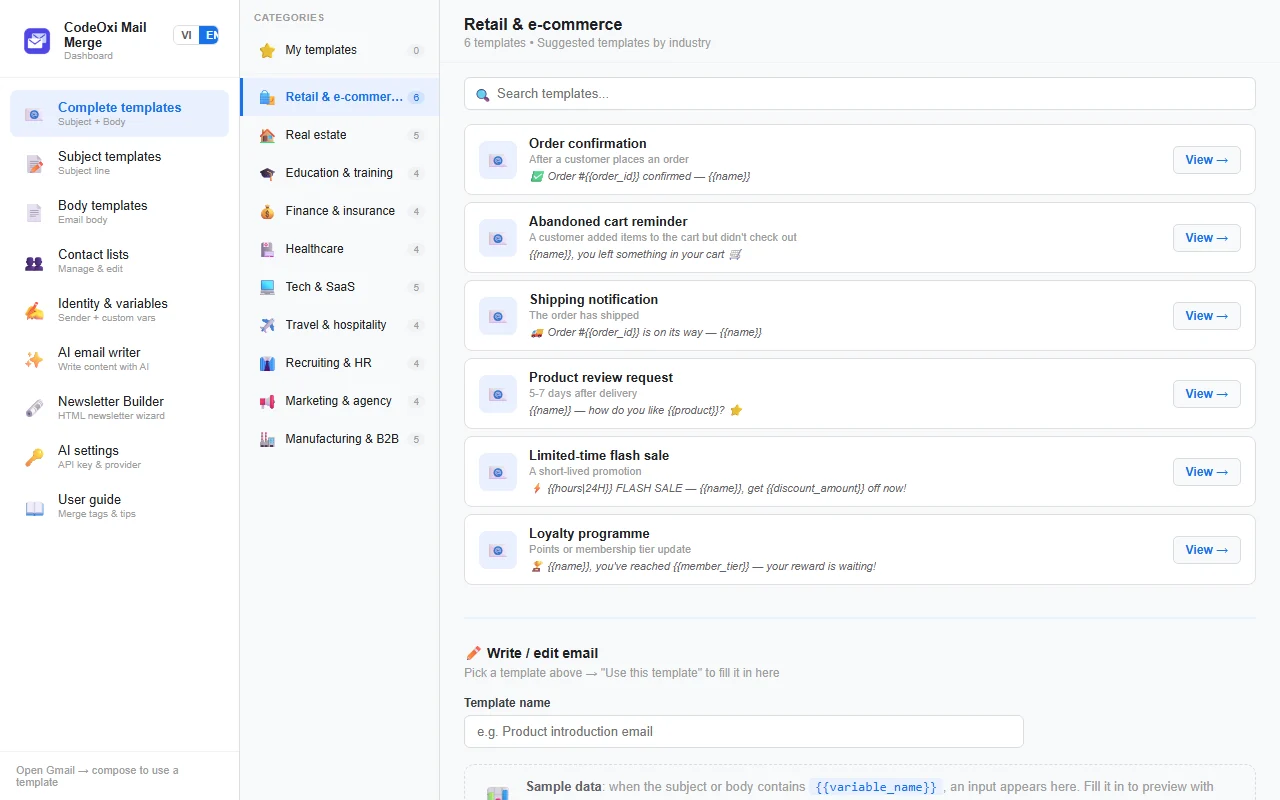
Task: Click the Shipping notification title text
Action: point(594,299)
